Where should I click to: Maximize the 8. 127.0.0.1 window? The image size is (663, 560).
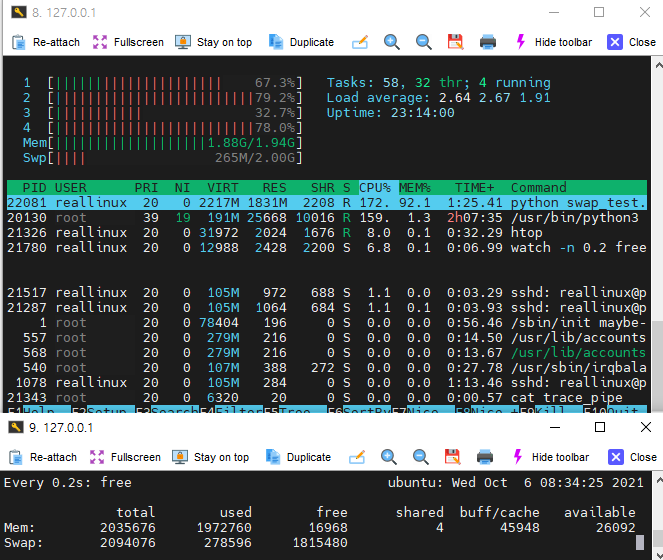pos(599,12)
